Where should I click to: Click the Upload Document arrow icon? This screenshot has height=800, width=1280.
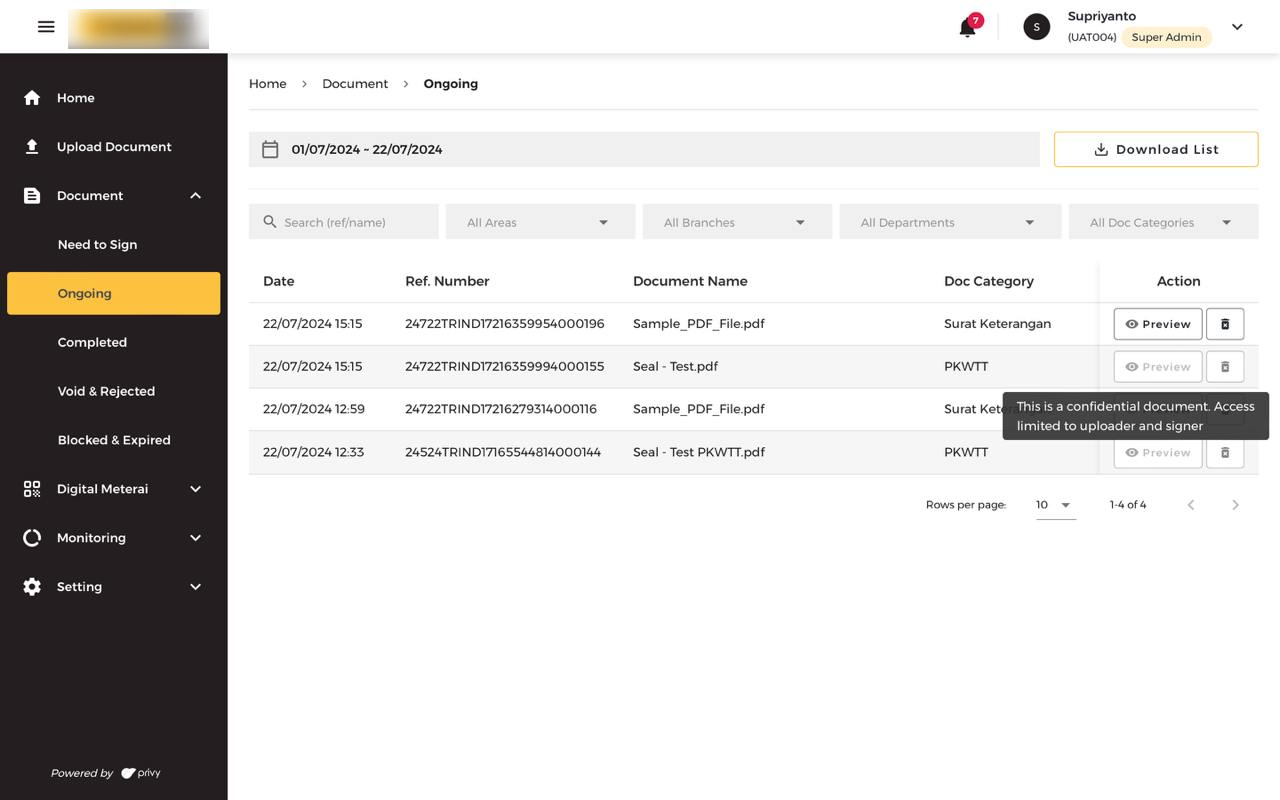[x=32, y=147]
